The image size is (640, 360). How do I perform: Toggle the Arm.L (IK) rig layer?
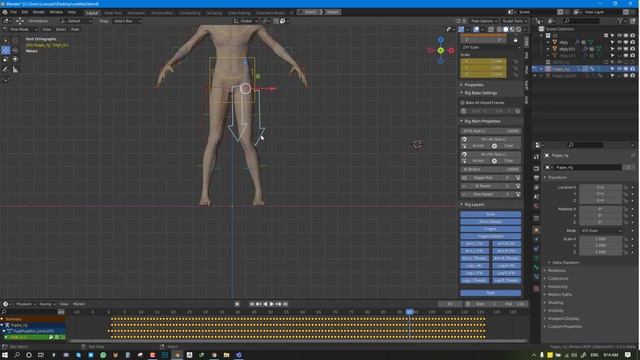[x=475, y=244]
